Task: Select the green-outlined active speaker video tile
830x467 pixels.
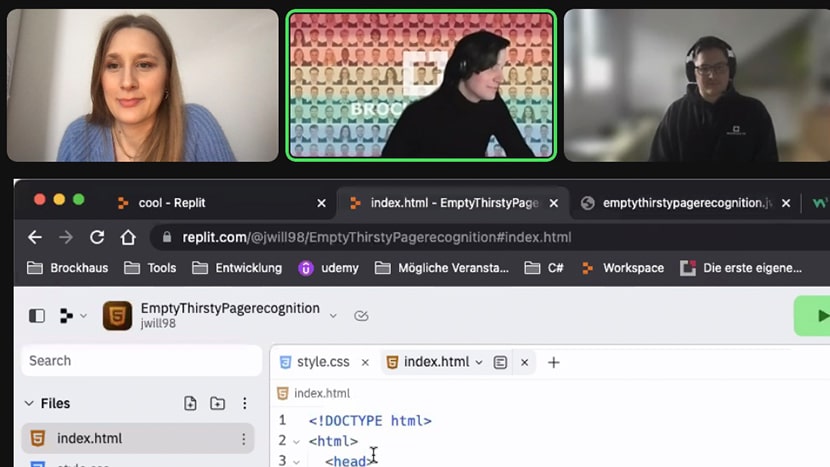Action: tap(421, 85)
